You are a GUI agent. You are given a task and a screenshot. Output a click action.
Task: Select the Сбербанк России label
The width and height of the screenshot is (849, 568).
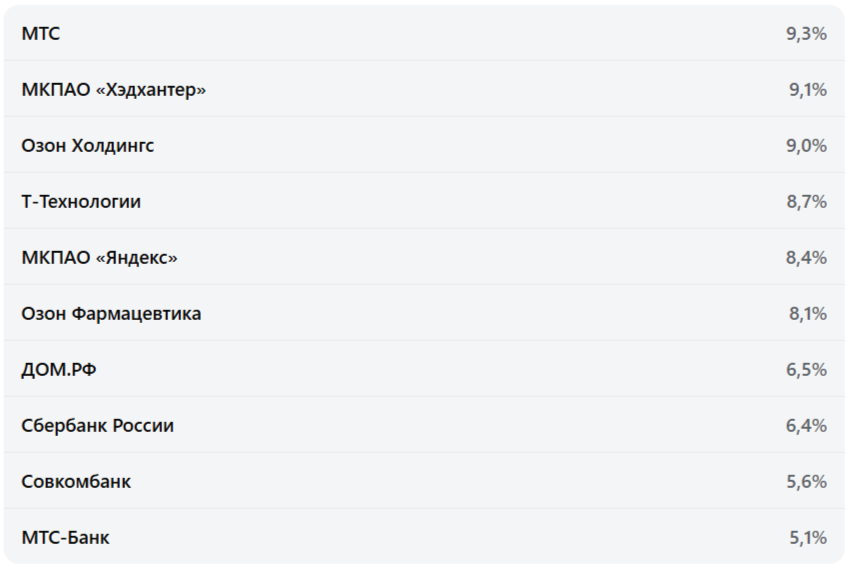click(x=97, y=426)
